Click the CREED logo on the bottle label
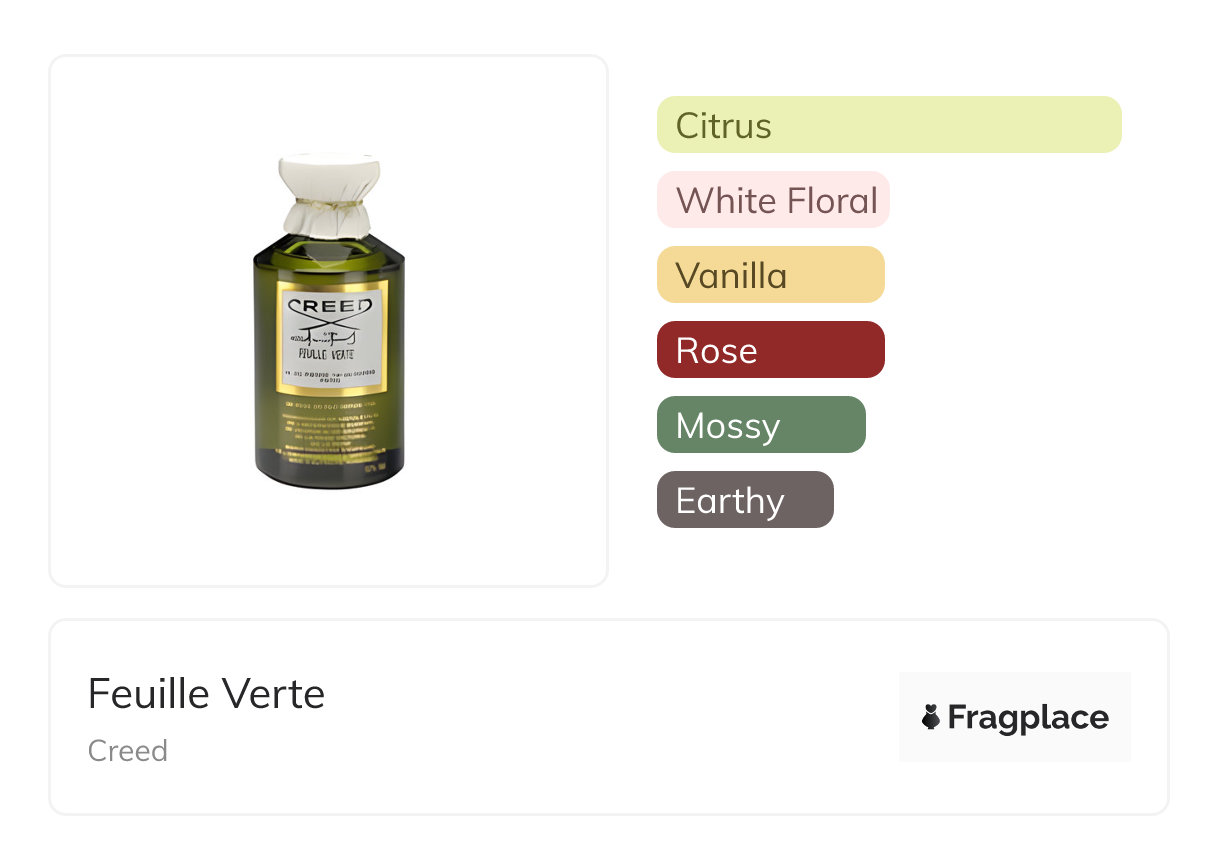 [x=328, y=305]
